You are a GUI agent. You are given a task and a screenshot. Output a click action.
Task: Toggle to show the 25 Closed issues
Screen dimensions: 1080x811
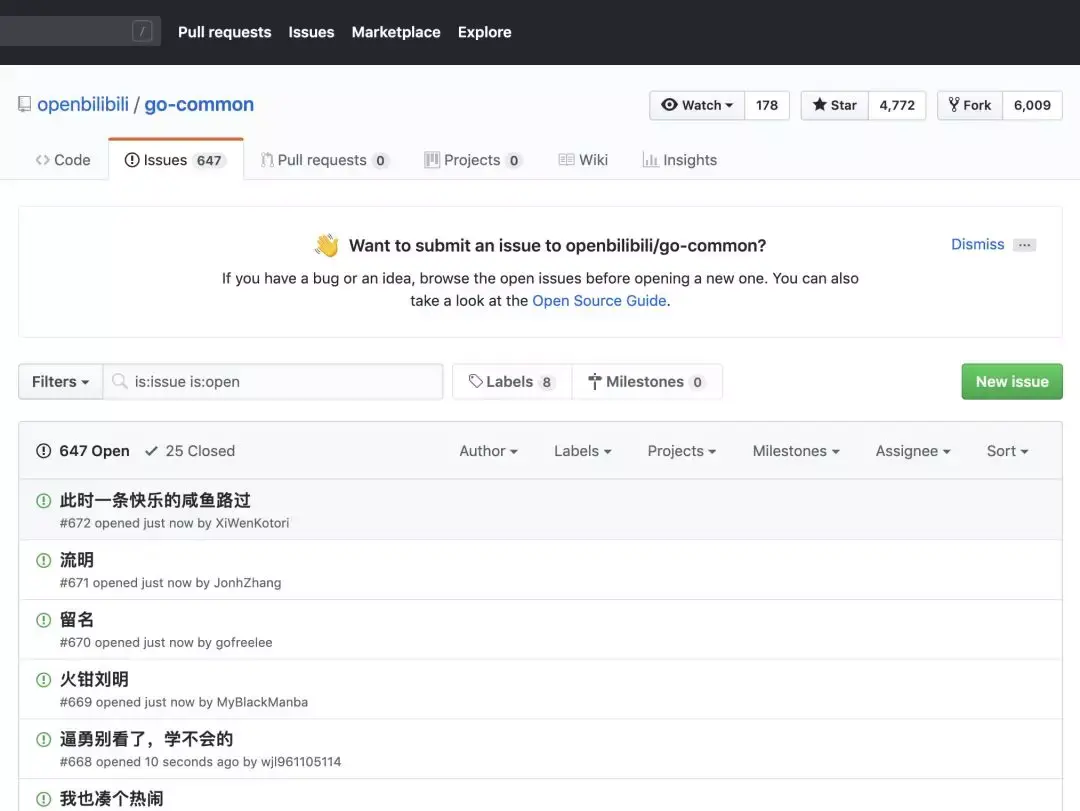tap(190, 450)
